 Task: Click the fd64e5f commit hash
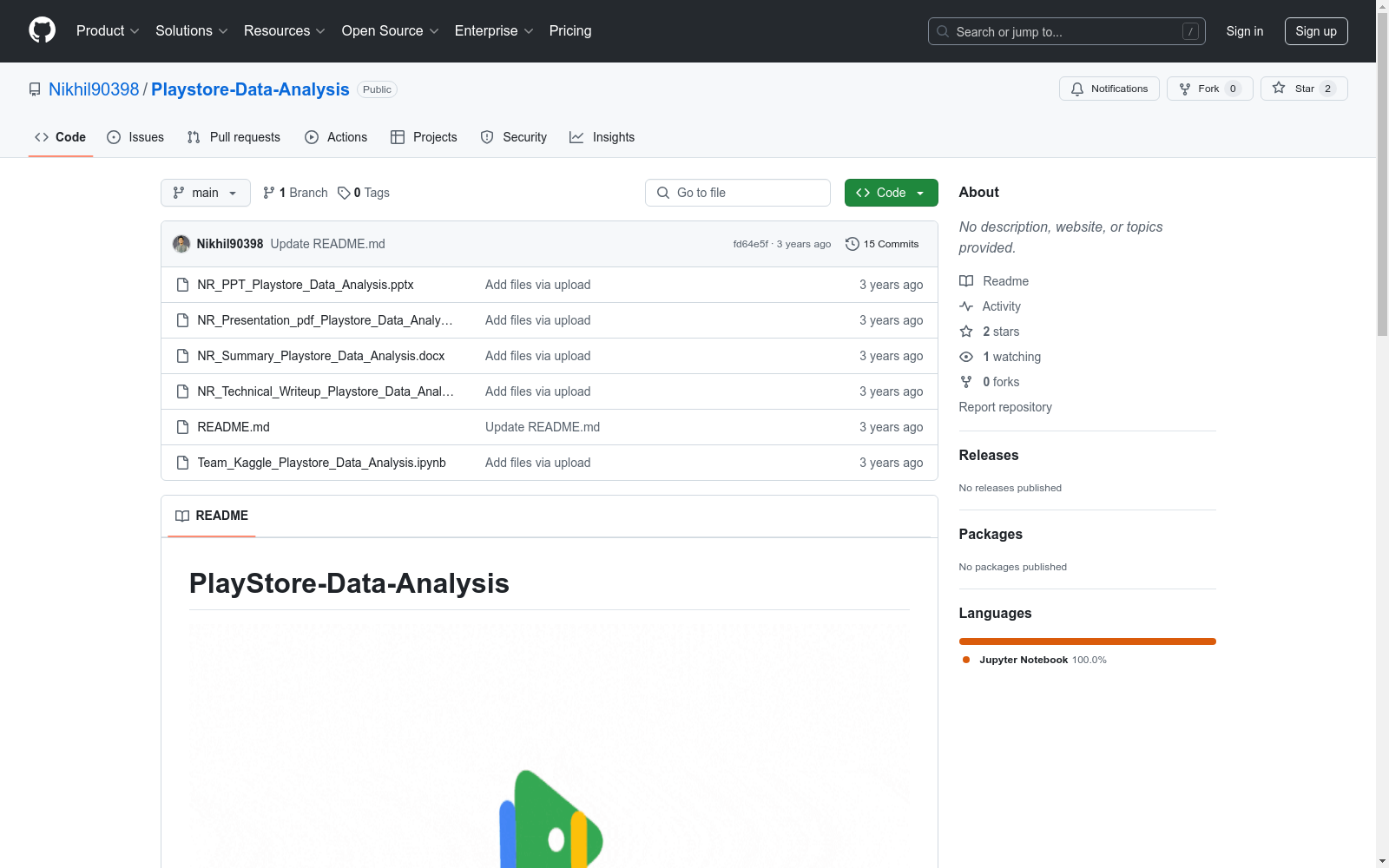(751, 244)
